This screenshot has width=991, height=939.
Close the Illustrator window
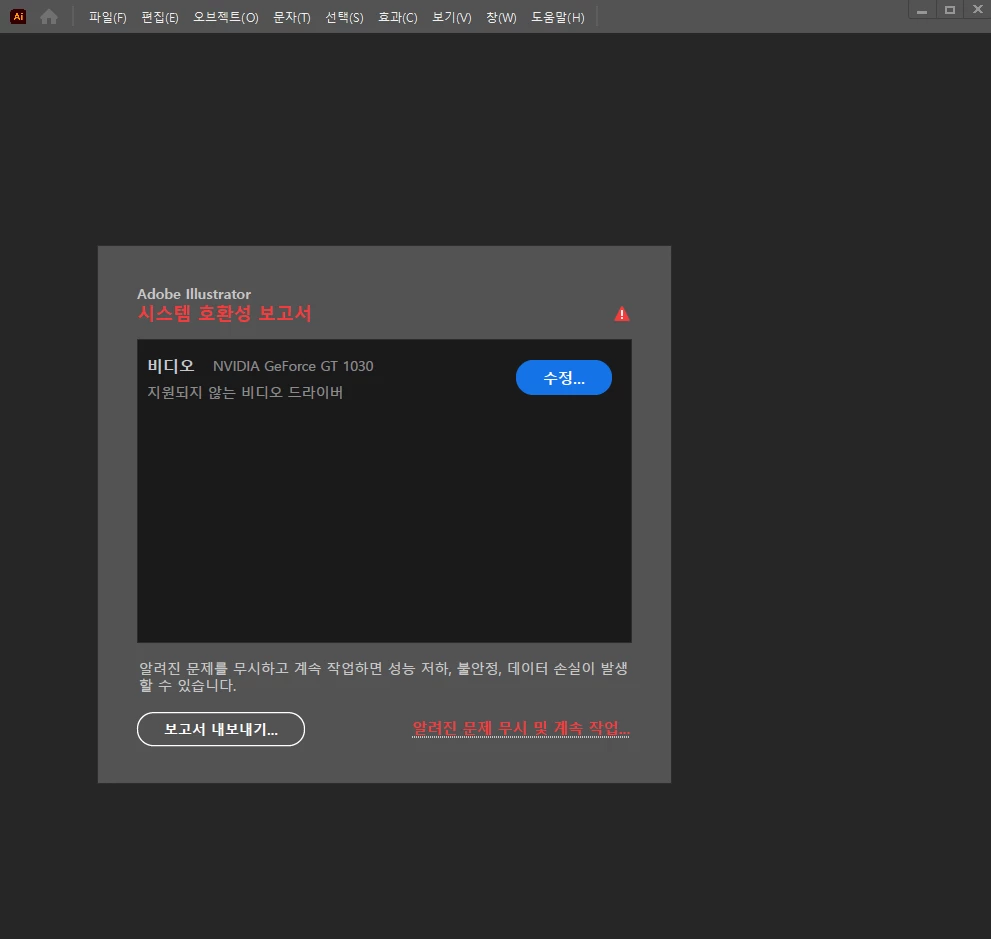tap(977, 10)
